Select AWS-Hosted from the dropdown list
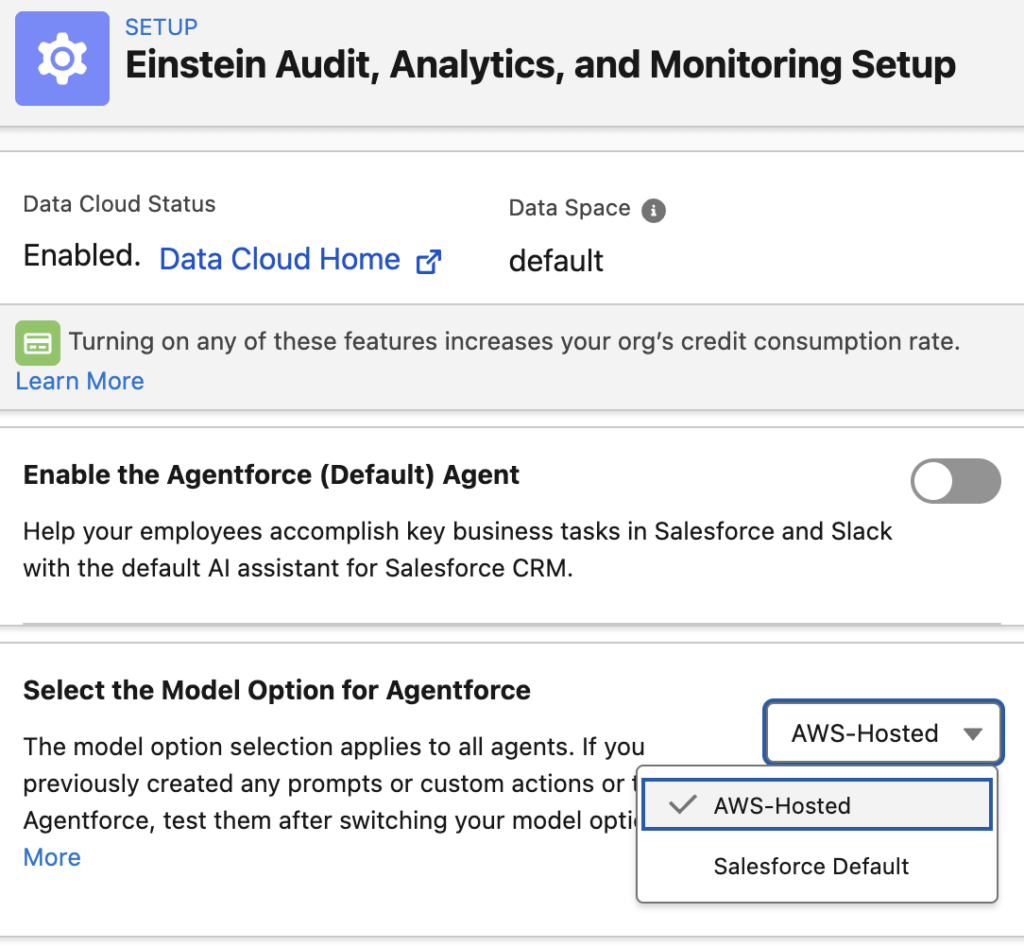Viewport: 1024px width, 947px height. tap(817, 805)
